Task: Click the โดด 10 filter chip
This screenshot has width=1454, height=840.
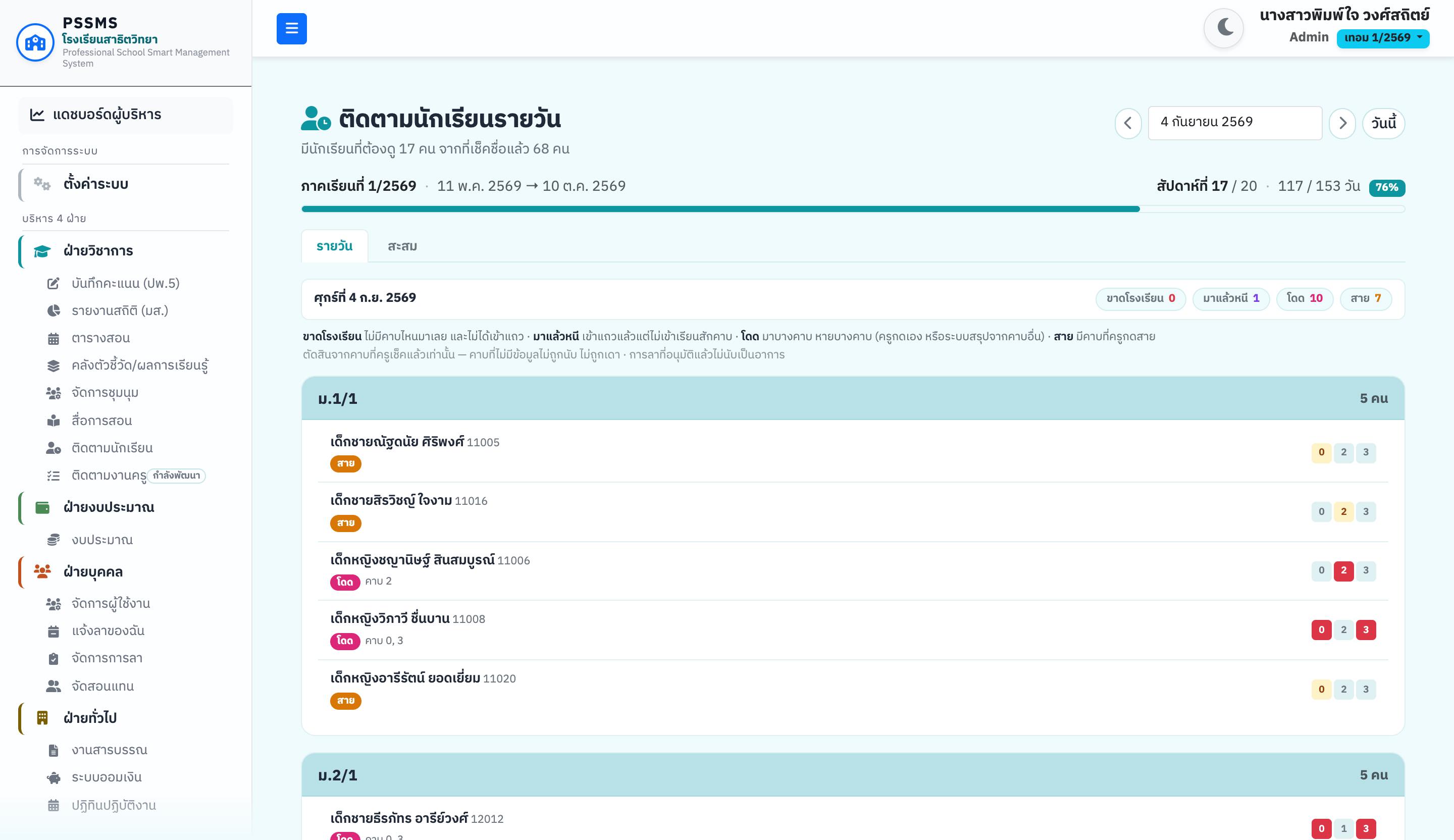Action: [1304, 298]
